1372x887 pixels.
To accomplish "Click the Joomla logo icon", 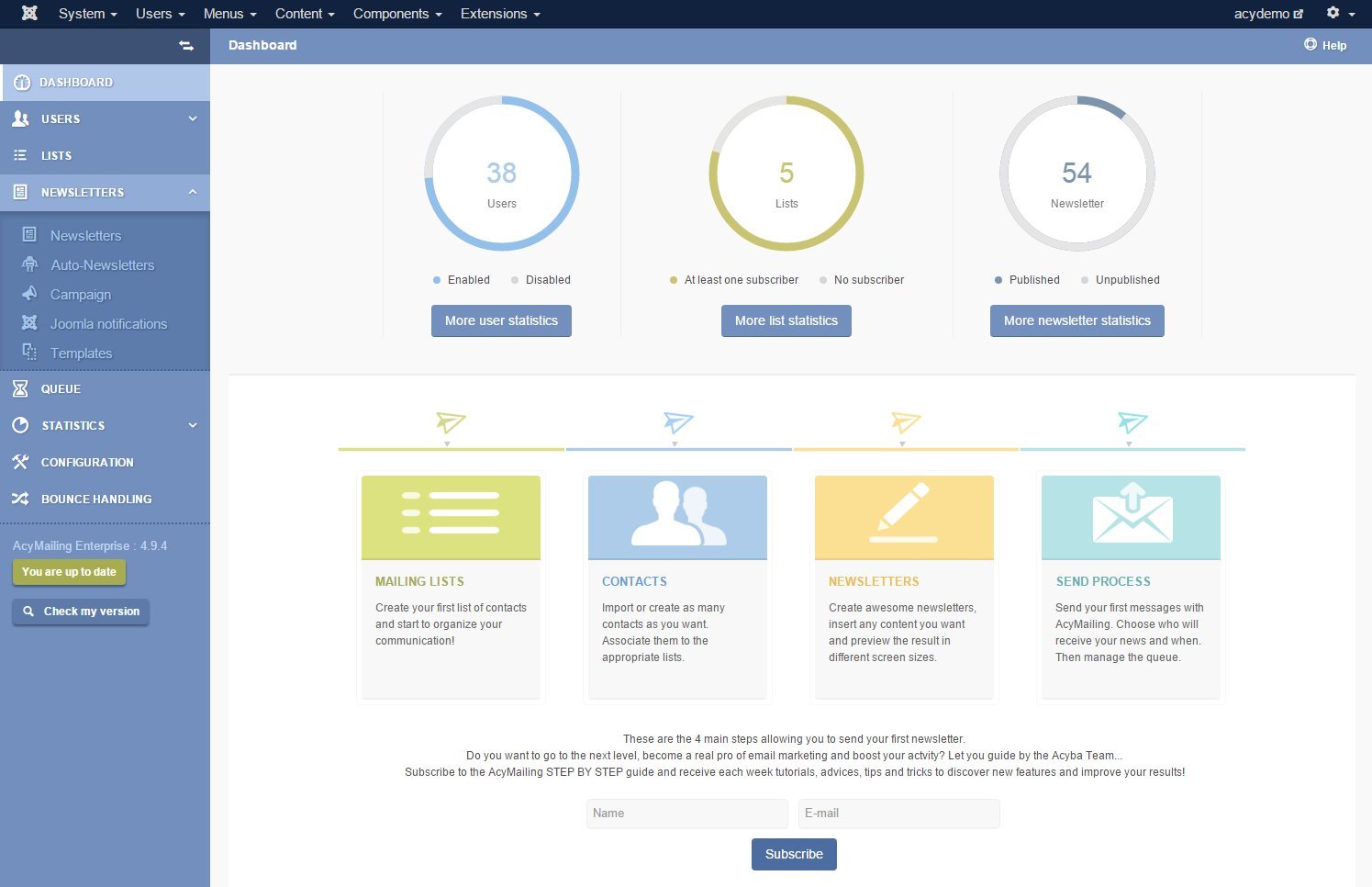I will [x=29, y=13].
